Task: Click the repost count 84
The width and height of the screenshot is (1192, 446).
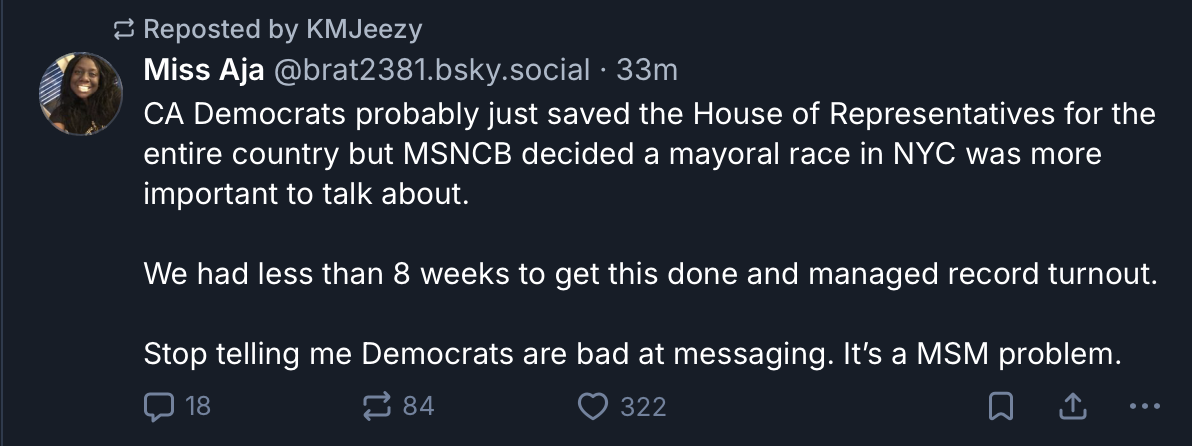Action: (418, 407)
